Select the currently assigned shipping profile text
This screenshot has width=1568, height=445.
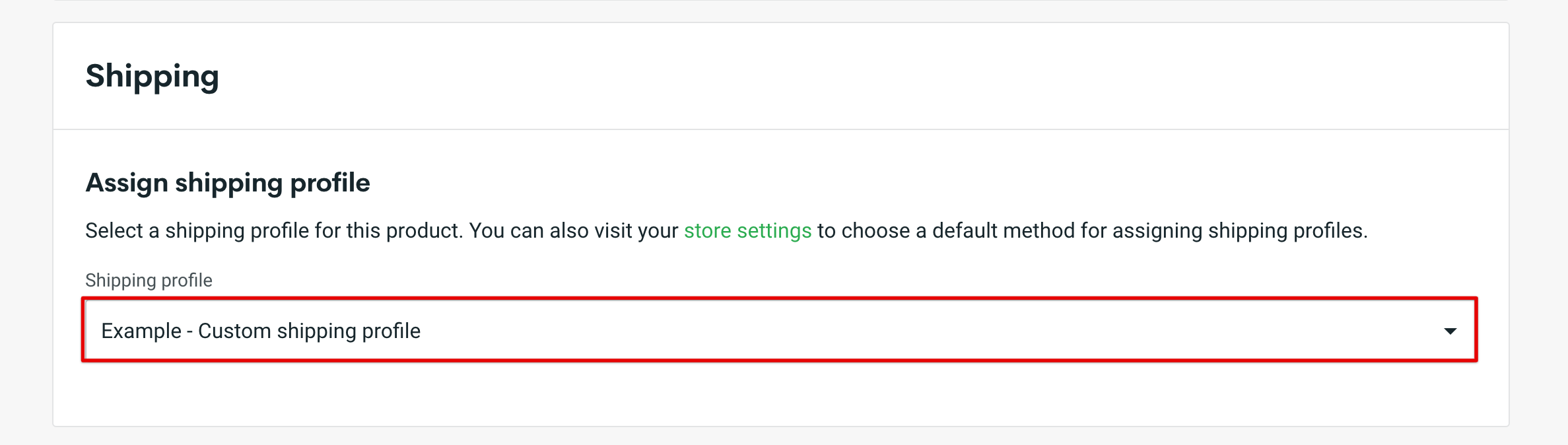(x=261, y=331)
